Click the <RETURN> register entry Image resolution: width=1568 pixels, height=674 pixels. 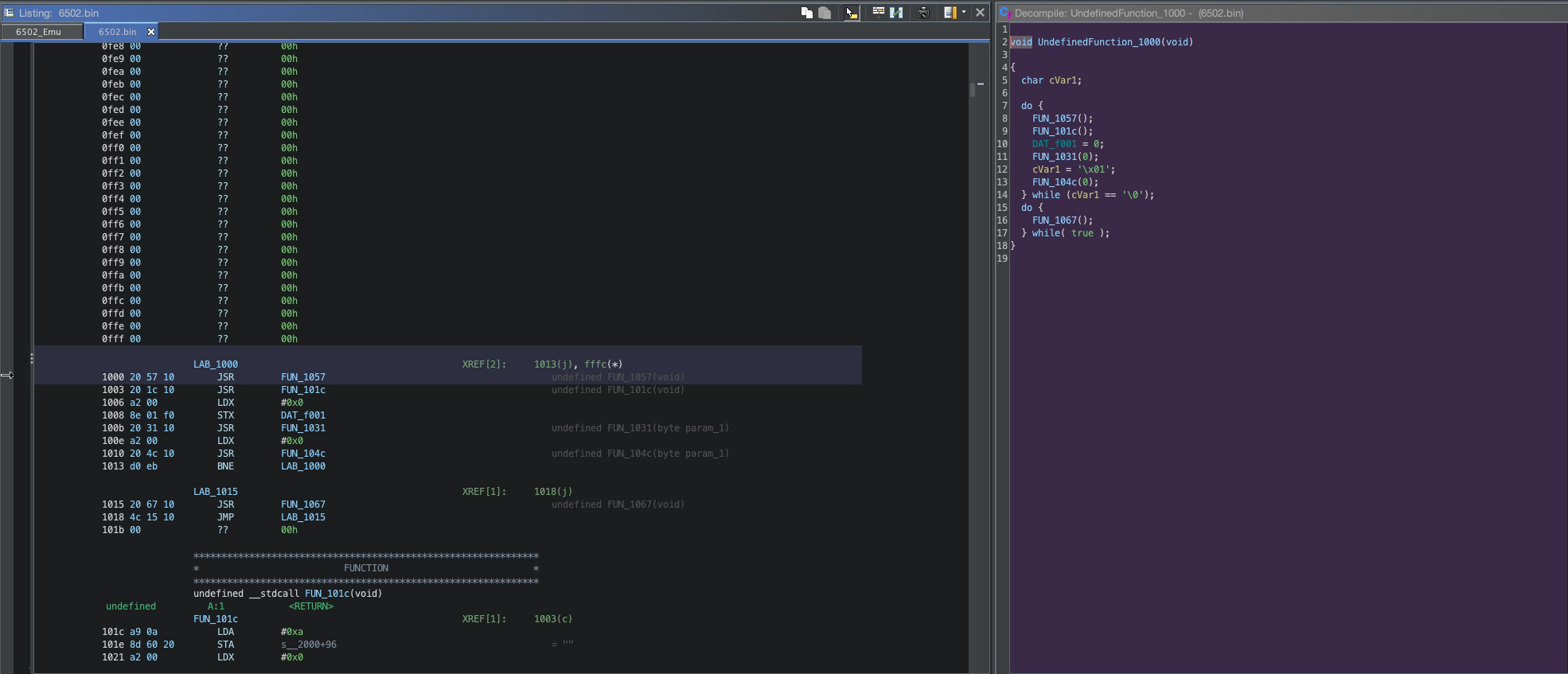[311, 606]
